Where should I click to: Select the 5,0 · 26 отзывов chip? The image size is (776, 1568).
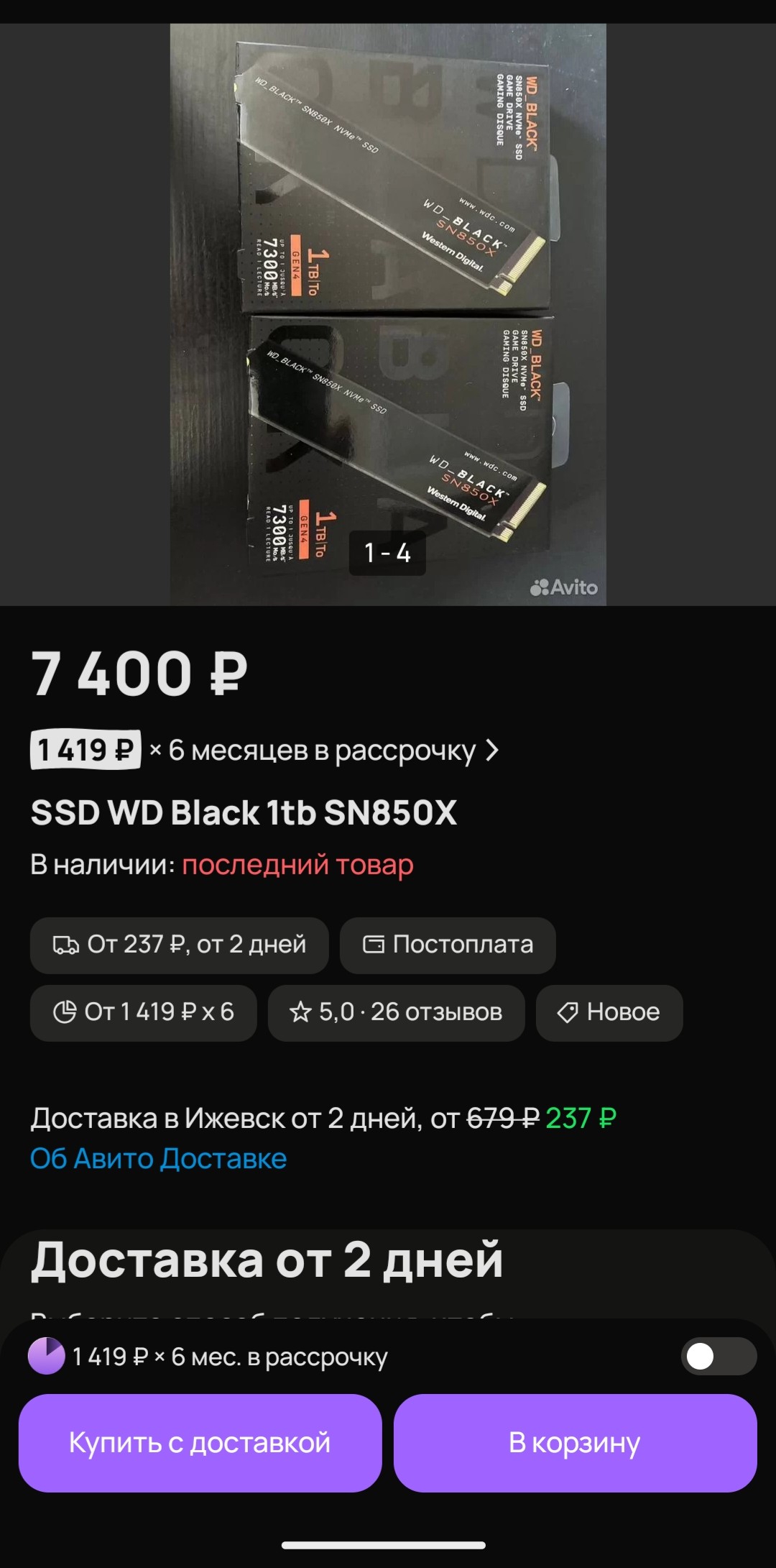click(396, 1012)
